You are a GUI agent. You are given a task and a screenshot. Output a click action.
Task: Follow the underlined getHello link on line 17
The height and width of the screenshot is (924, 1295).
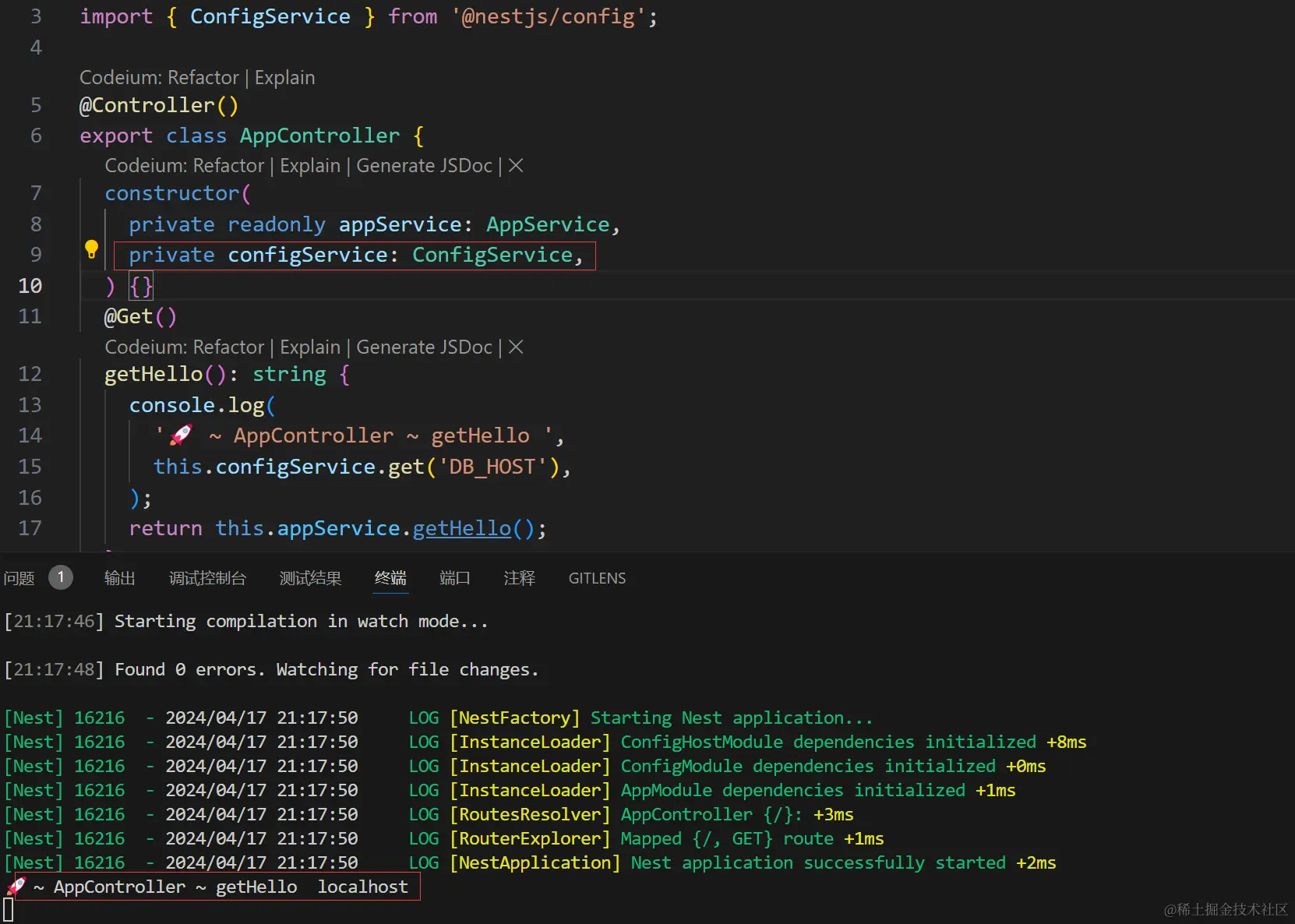(x=462, y=529)
